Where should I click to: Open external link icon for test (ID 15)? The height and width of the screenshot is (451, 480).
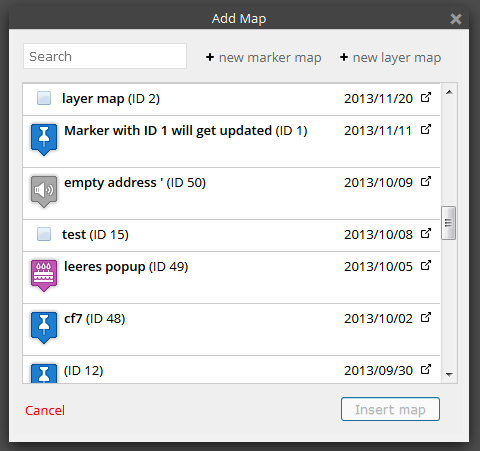pyautogui.click(x=426, y=233)
